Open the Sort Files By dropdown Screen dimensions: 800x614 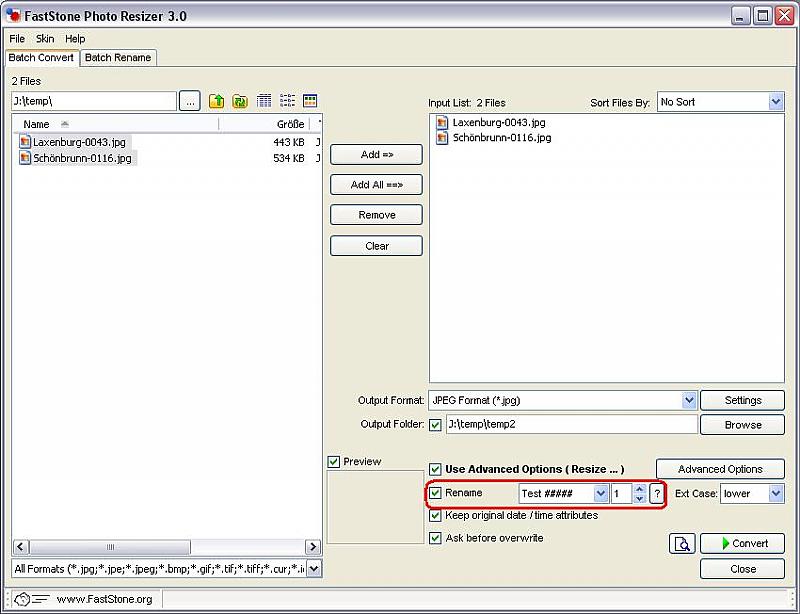click(x=776, y=102)
